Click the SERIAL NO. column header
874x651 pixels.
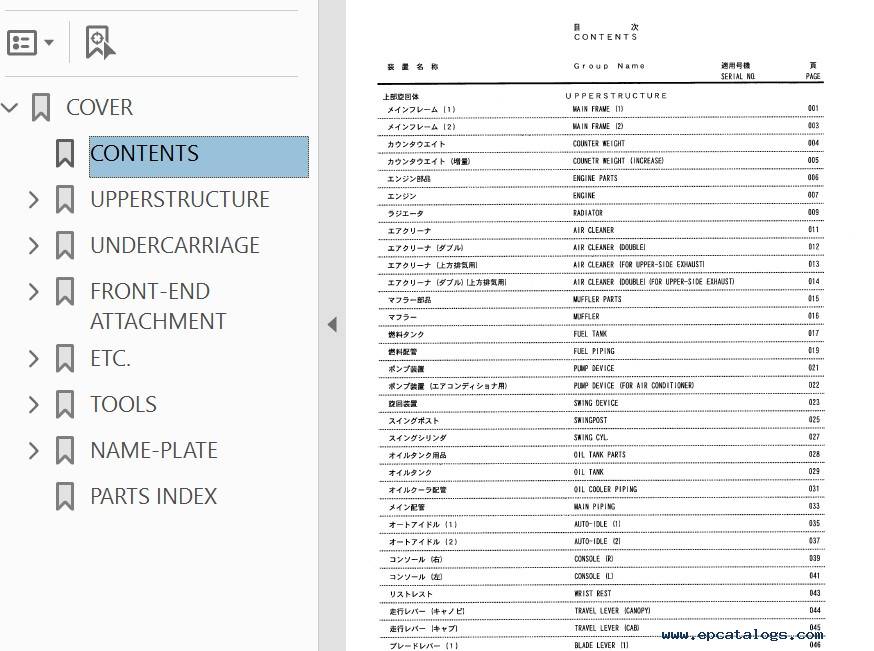(738, 76)
